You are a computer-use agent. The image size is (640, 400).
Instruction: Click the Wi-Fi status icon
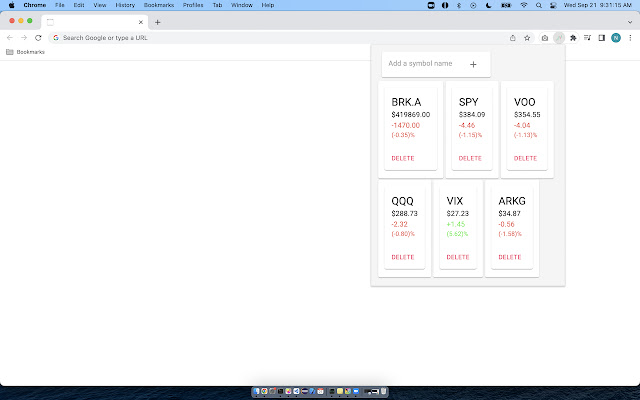point(524,5)
